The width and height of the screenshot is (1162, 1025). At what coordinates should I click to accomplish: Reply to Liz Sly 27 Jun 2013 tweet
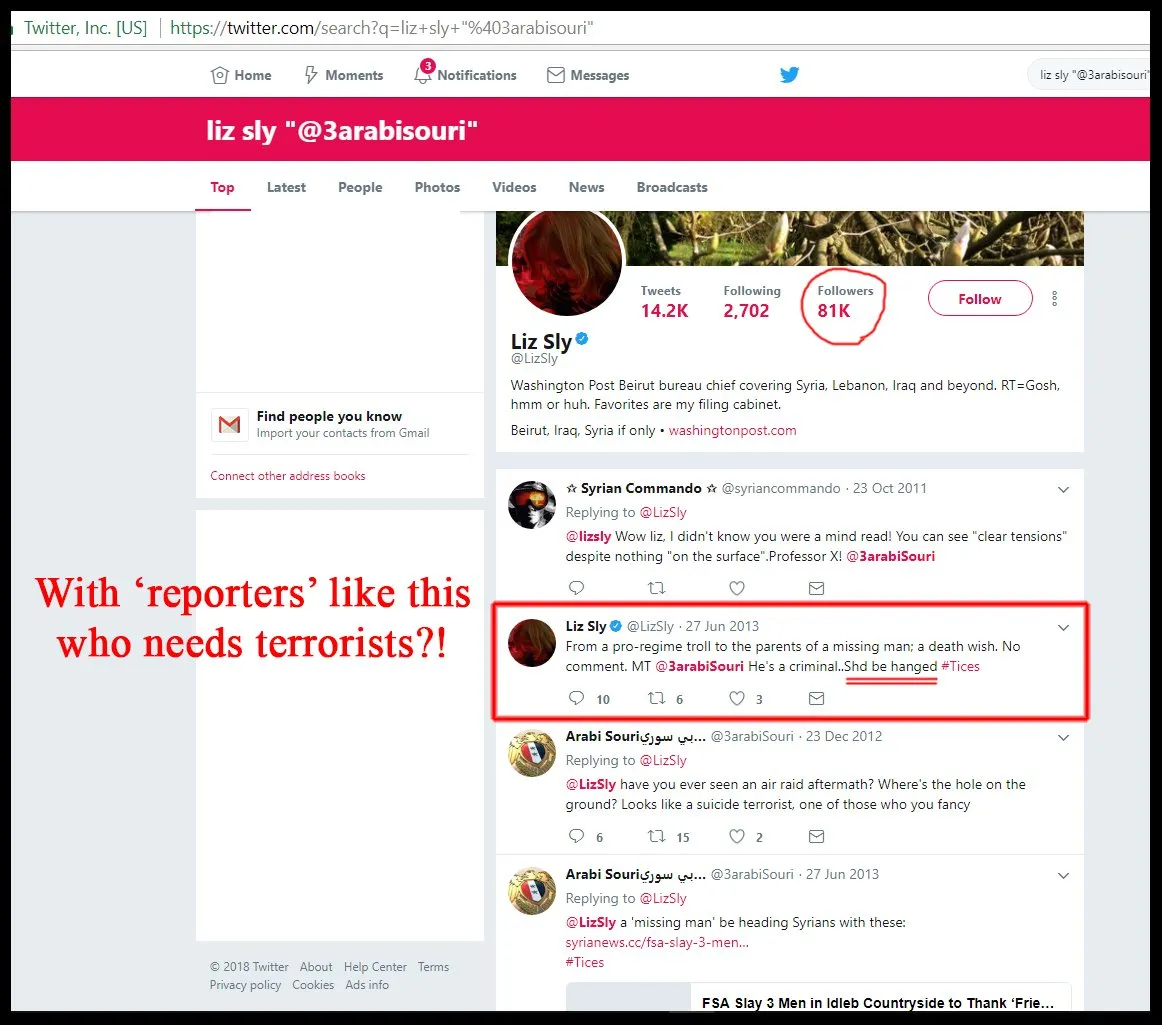pos(577,698)
